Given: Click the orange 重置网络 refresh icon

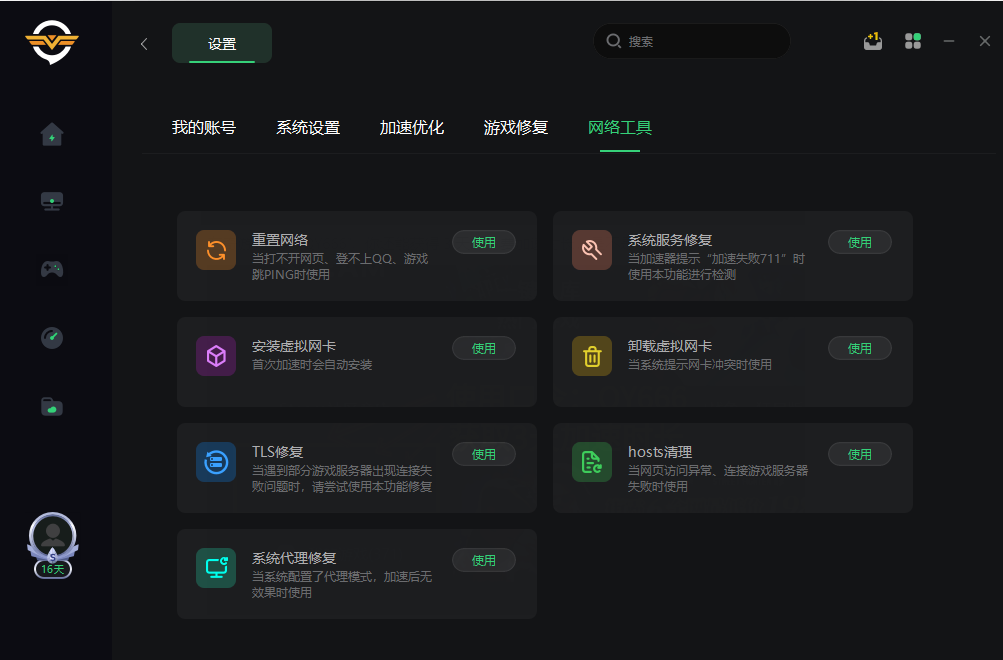Looking at the screenshot, I should [x=216, y=250].
